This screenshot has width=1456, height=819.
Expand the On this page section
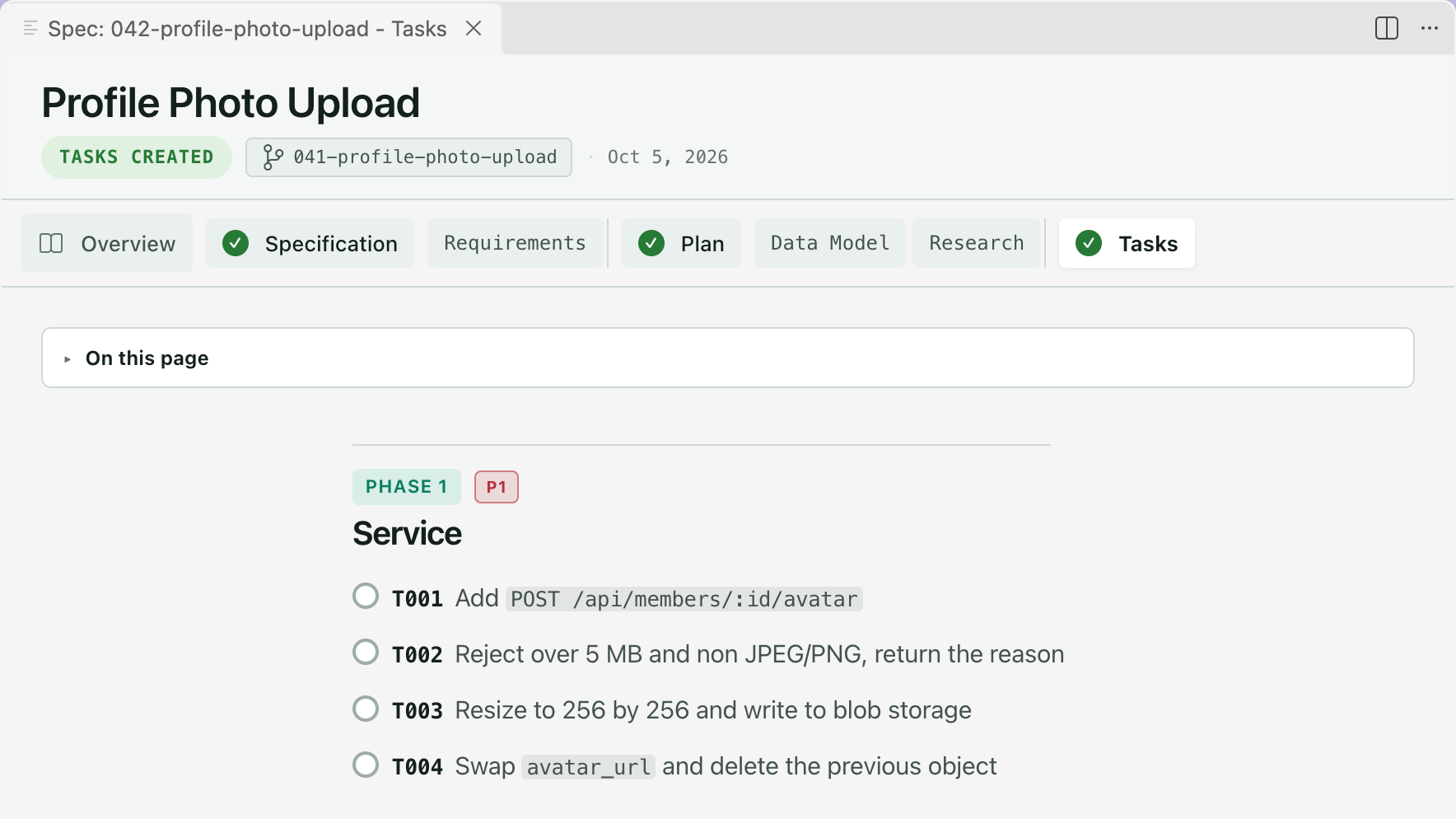727,358
